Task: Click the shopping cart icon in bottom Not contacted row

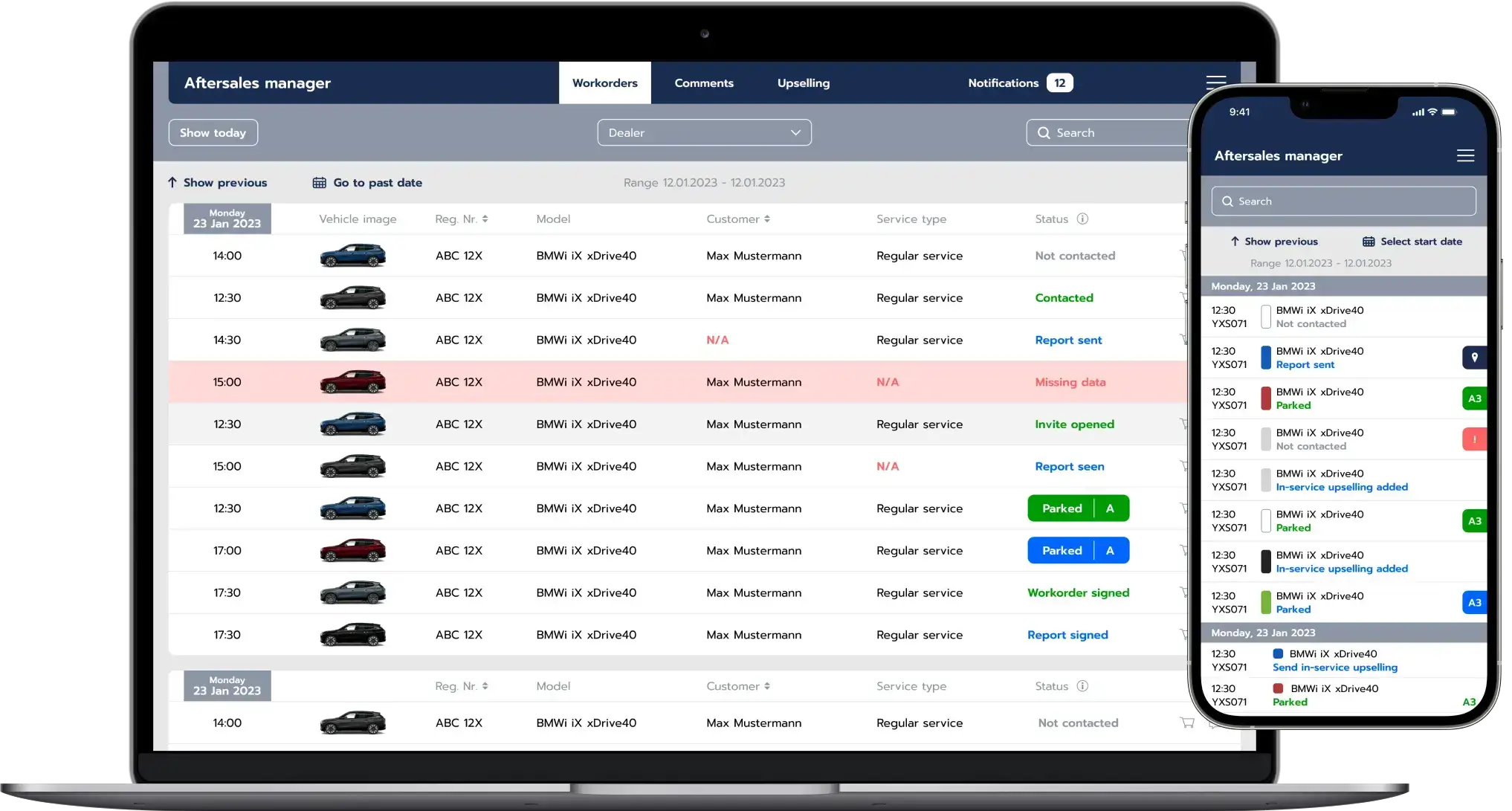Action: [x=1187, y=723]
